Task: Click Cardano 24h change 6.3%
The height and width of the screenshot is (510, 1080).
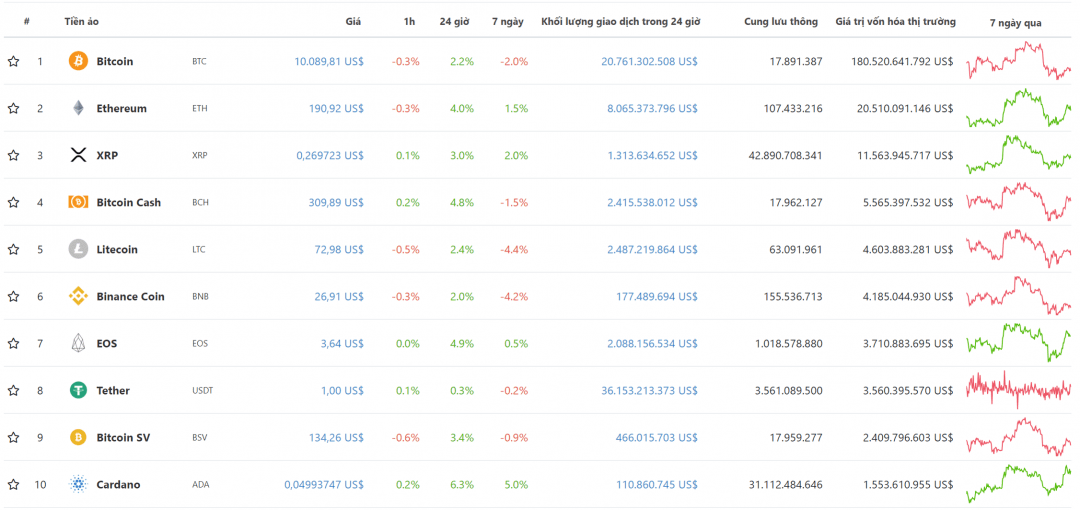Action: [x=461, y=484]
